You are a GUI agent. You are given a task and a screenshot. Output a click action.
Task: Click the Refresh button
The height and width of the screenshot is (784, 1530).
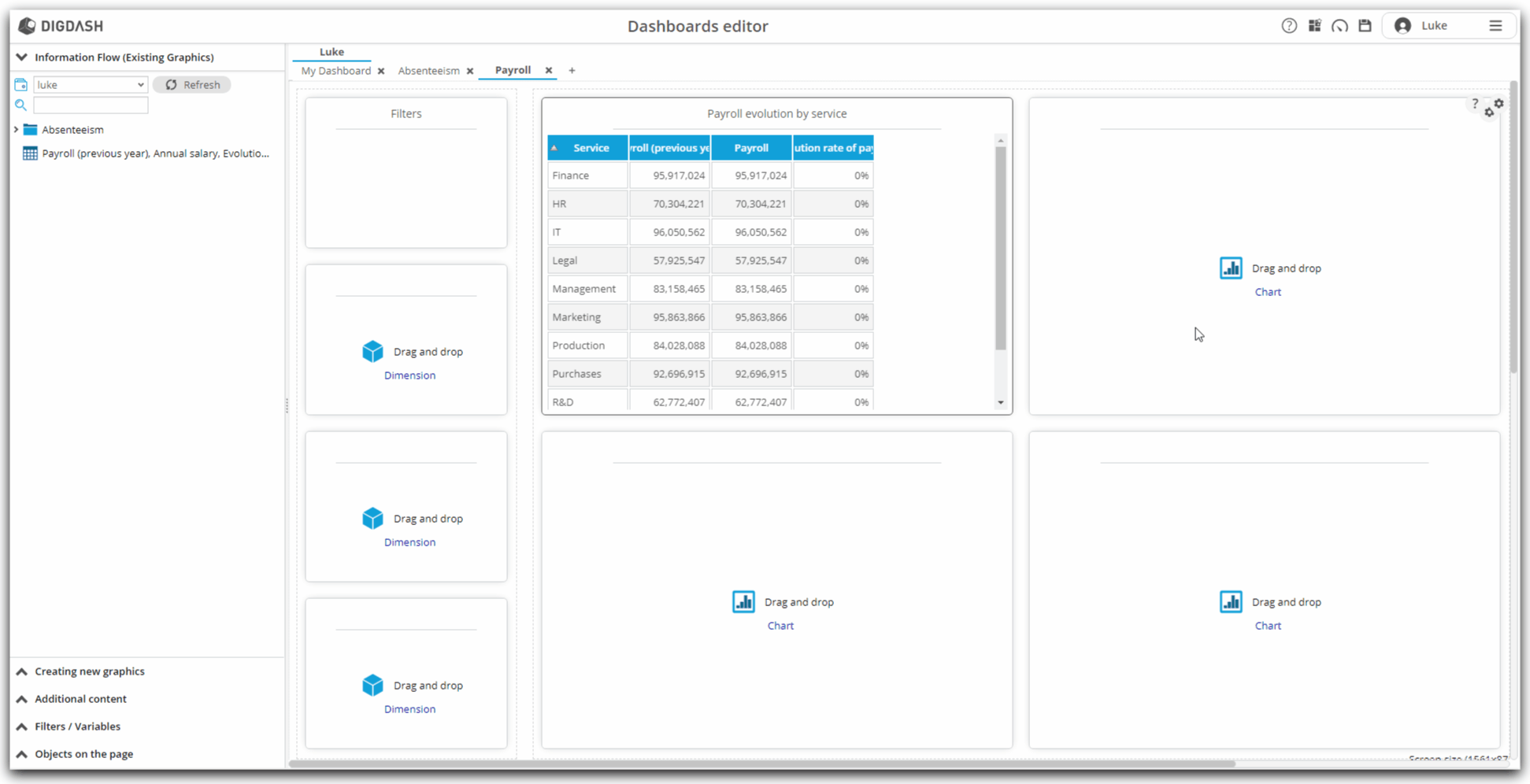click(192, 85)
